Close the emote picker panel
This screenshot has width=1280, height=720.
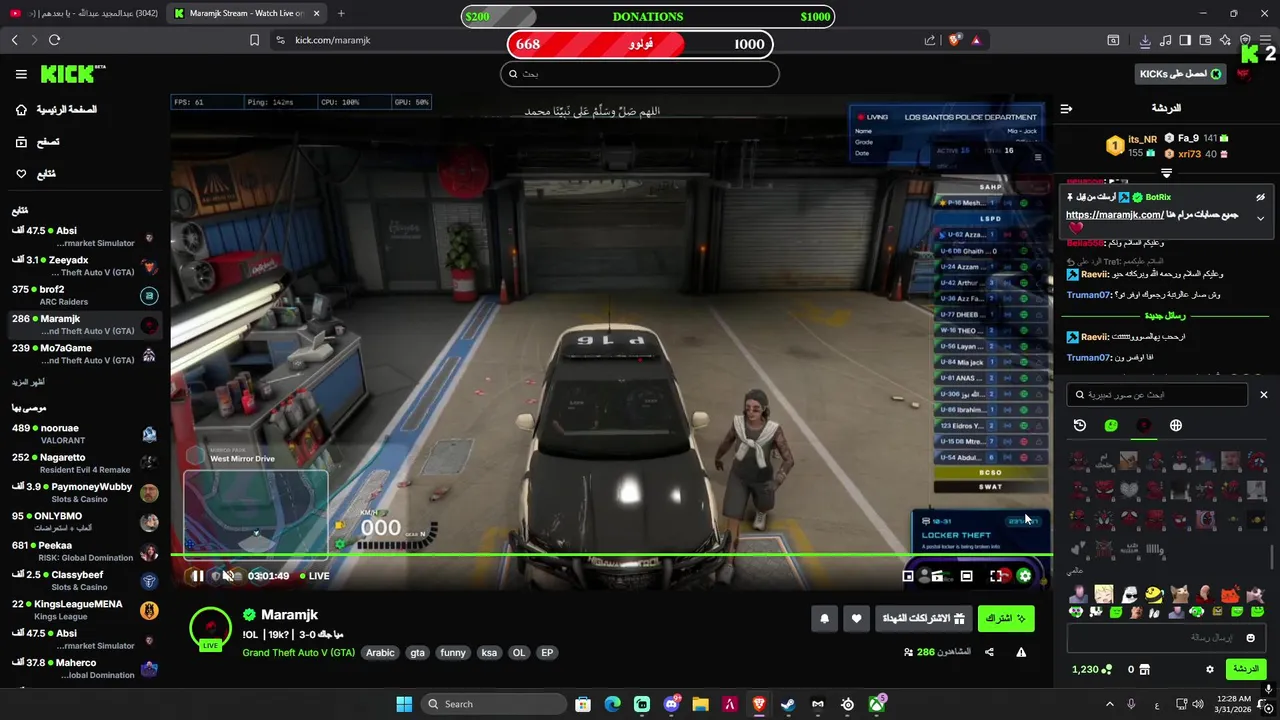[x=1263, y=395]
